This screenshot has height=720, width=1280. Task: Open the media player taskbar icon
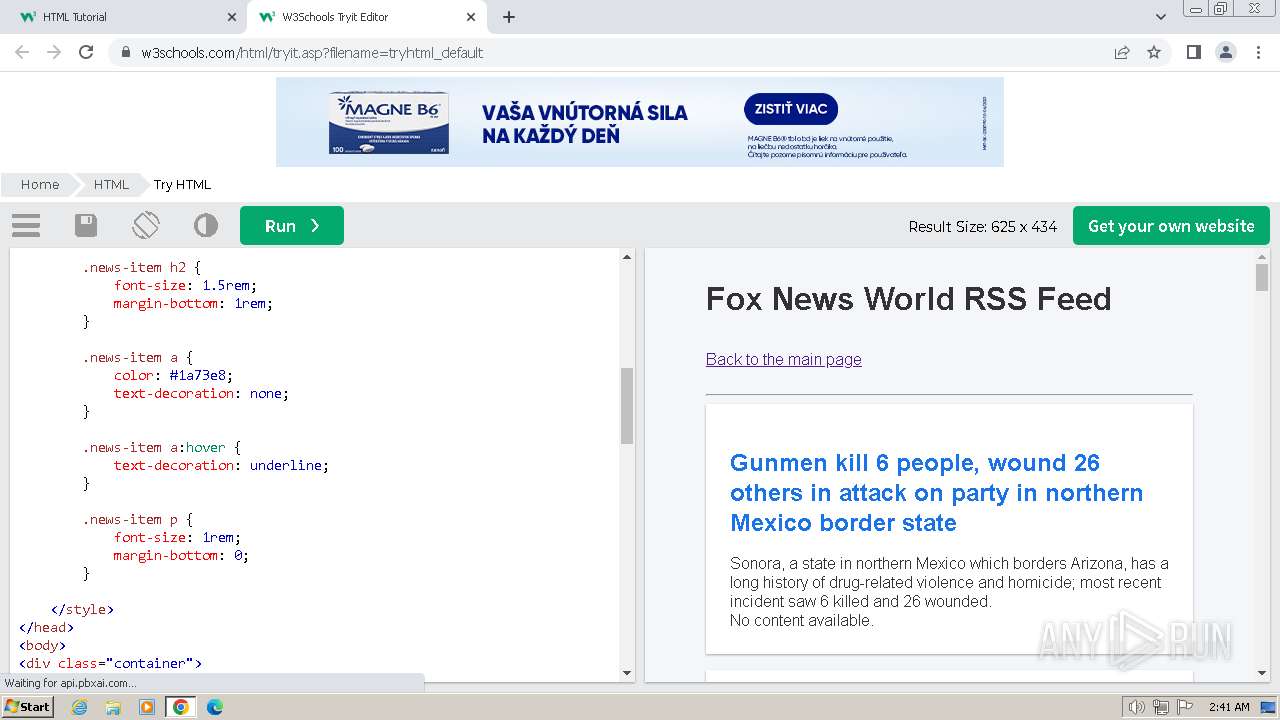(x=147, y=707)
